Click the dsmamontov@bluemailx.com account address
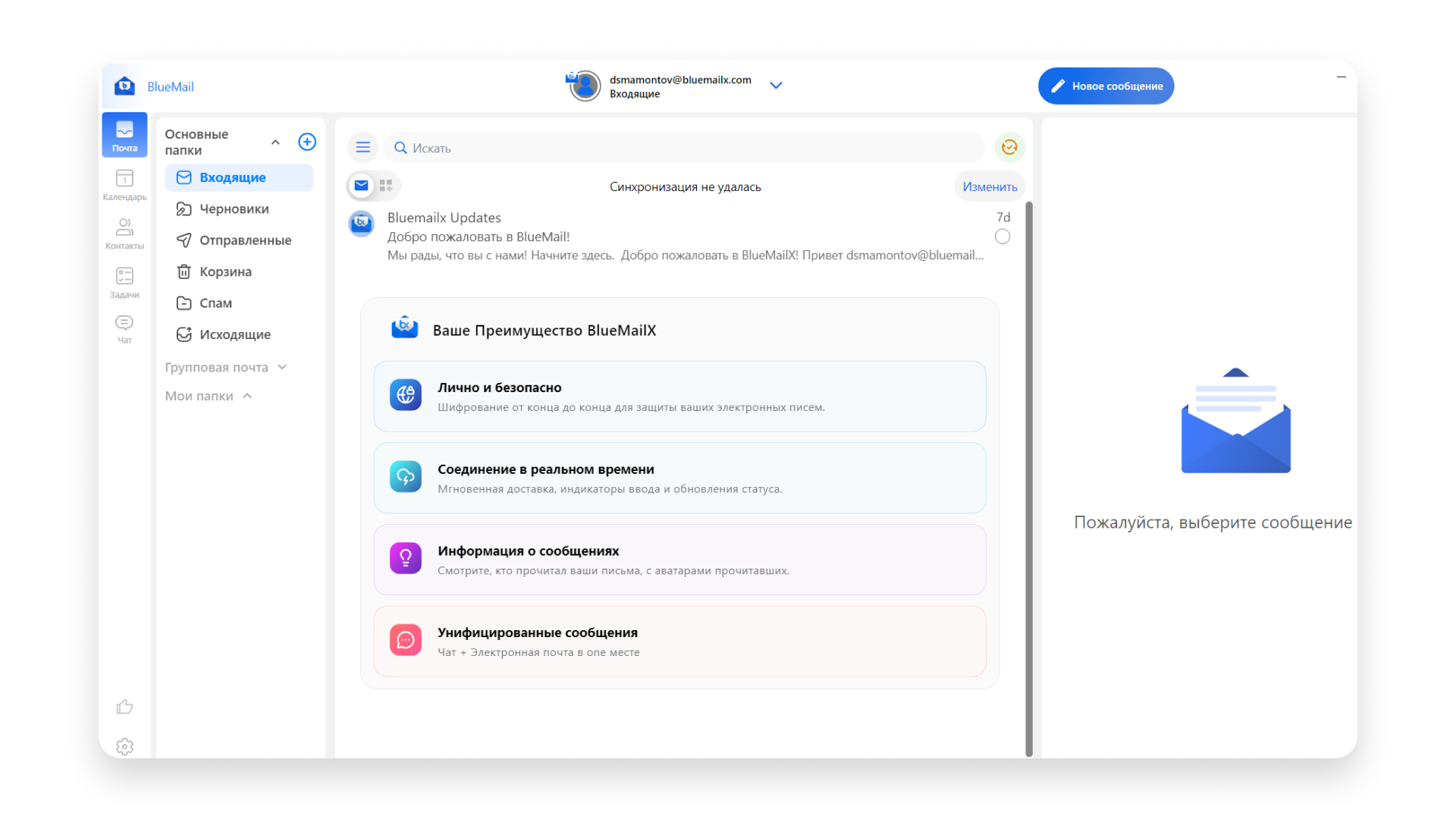1456x819 pixels. click(x=680, y=80)
